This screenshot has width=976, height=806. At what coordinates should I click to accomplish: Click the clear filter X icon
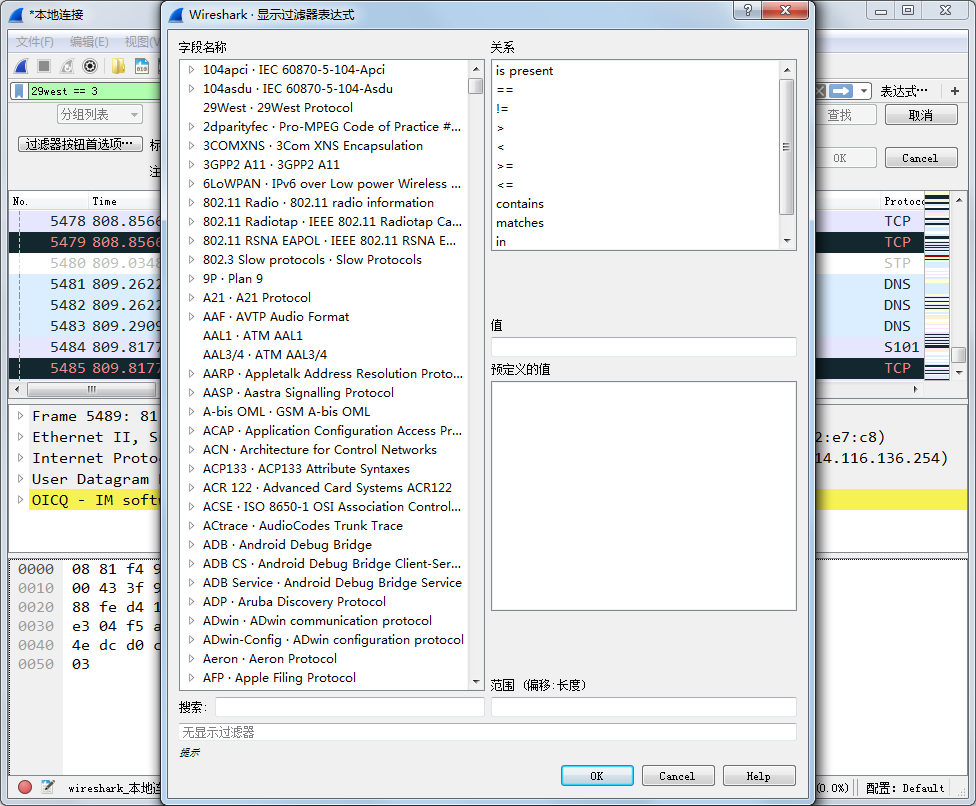coord(820,91)
